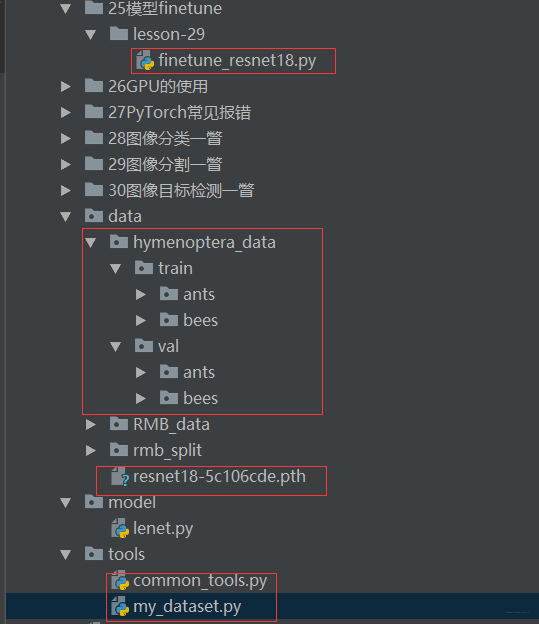Click the lenet.py Python file icon

120,528
